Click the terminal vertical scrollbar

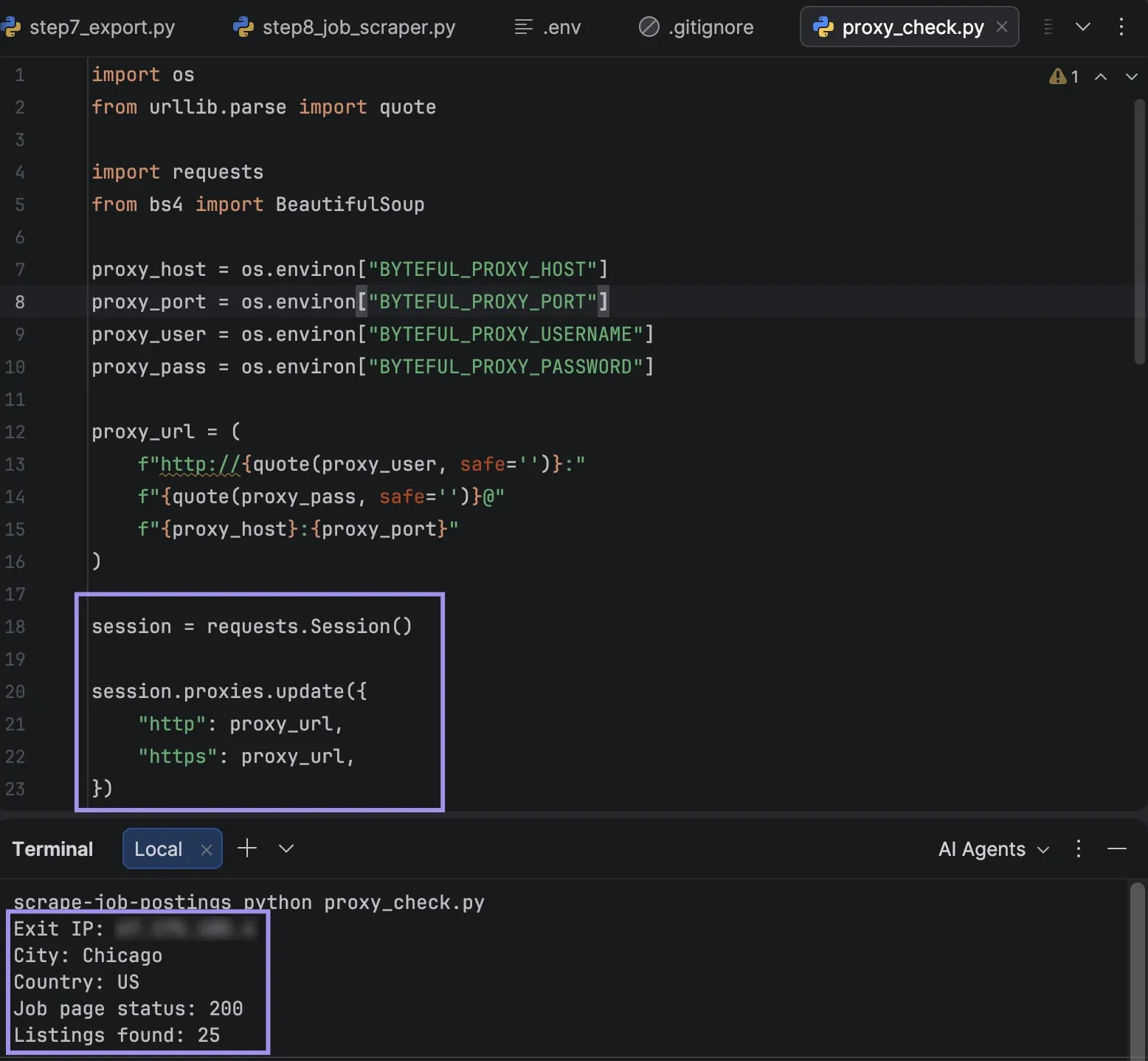[1138, 970]
